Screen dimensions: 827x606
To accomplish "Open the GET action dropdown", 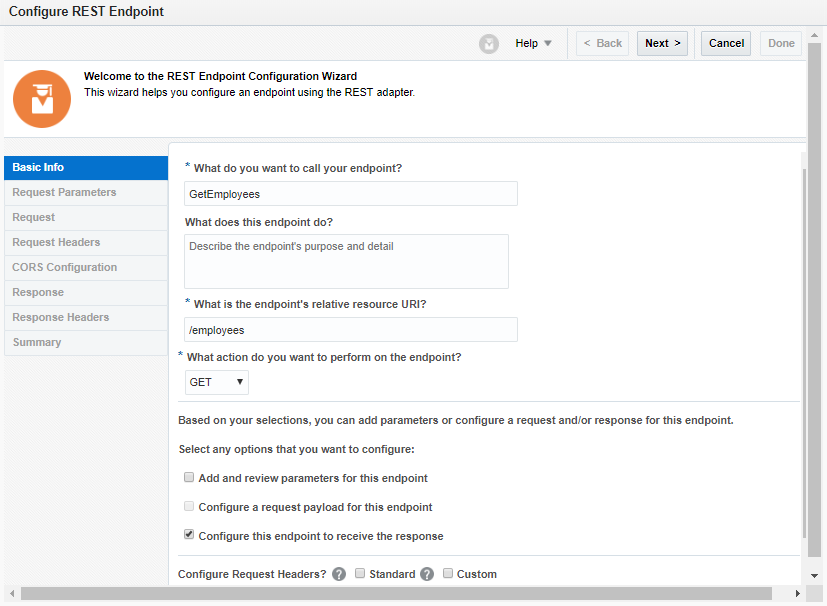I will [217, 382].
